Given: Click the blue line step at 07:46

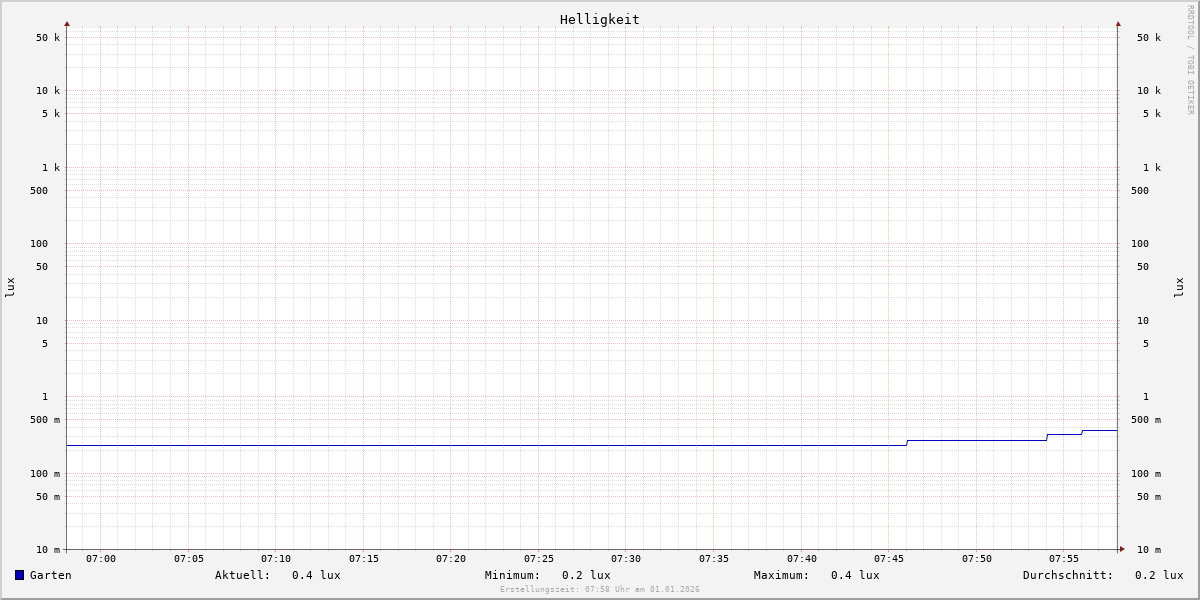Looking at the screenshot, I should tap(907, 442).
